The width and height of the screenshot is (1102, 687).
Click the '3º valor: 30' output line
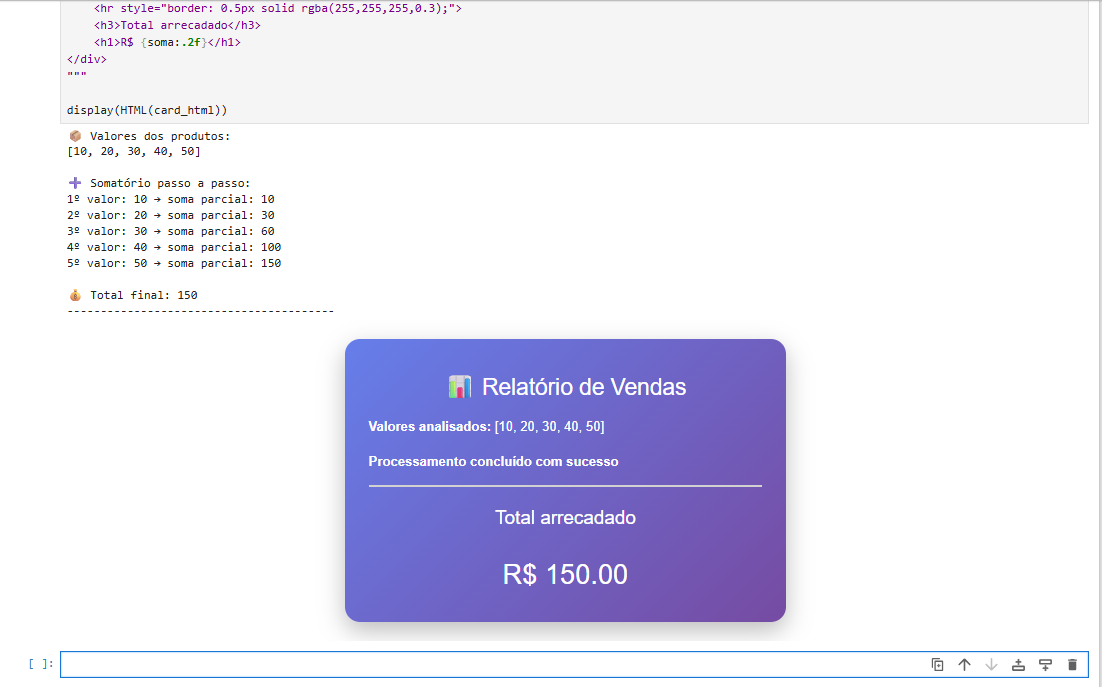click(171, 231)
